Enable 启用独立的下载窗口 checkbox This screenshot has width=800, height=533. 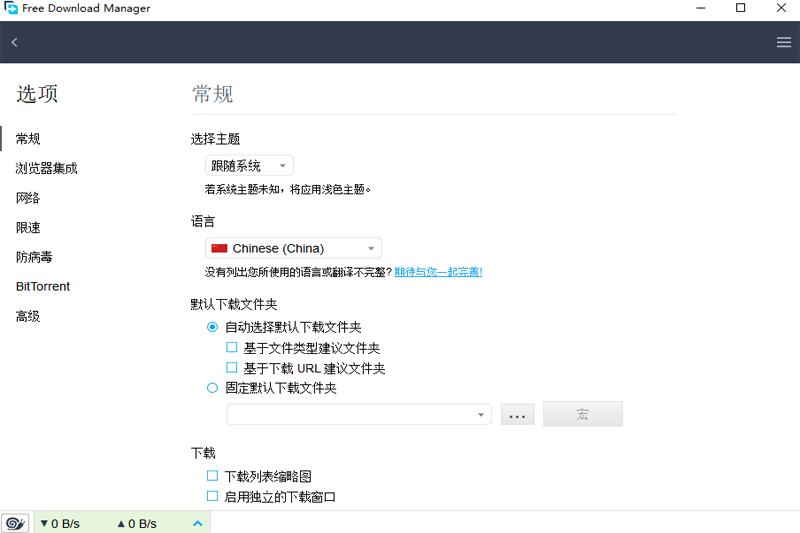click(x=212, y=496)
